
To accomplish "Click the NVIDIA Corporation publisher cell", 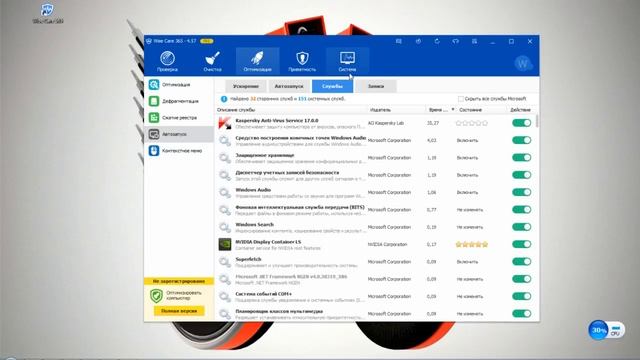I will tap(387, 244).
